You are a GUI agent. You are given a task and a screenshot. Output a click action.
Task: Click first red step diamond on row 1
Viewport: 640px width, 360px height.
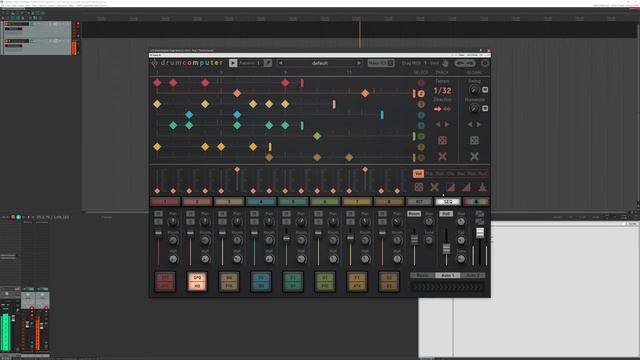point(157,83)
